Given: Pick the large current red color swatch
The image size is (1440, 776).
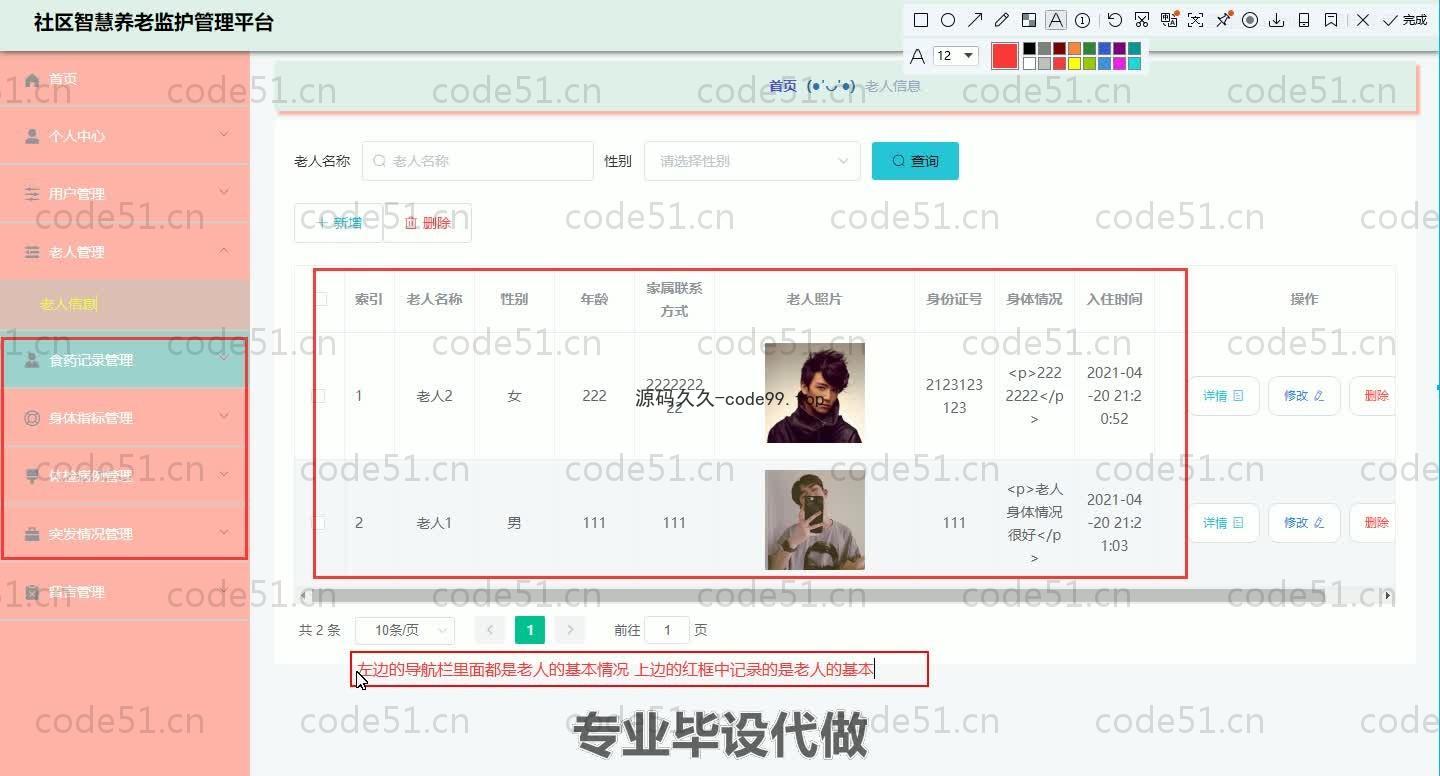Looking at the screenshot, I should (1004, 56).
